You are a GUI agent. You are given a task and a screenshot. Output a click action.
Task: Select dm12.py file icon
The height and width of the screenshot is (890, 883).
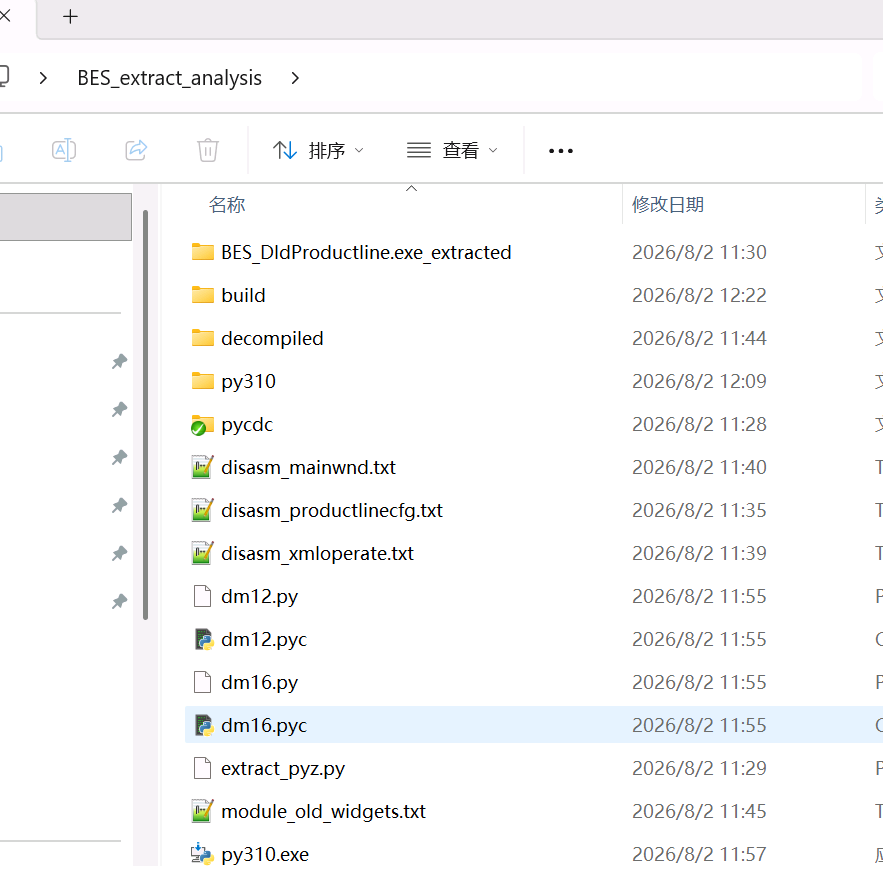(203, 596)
